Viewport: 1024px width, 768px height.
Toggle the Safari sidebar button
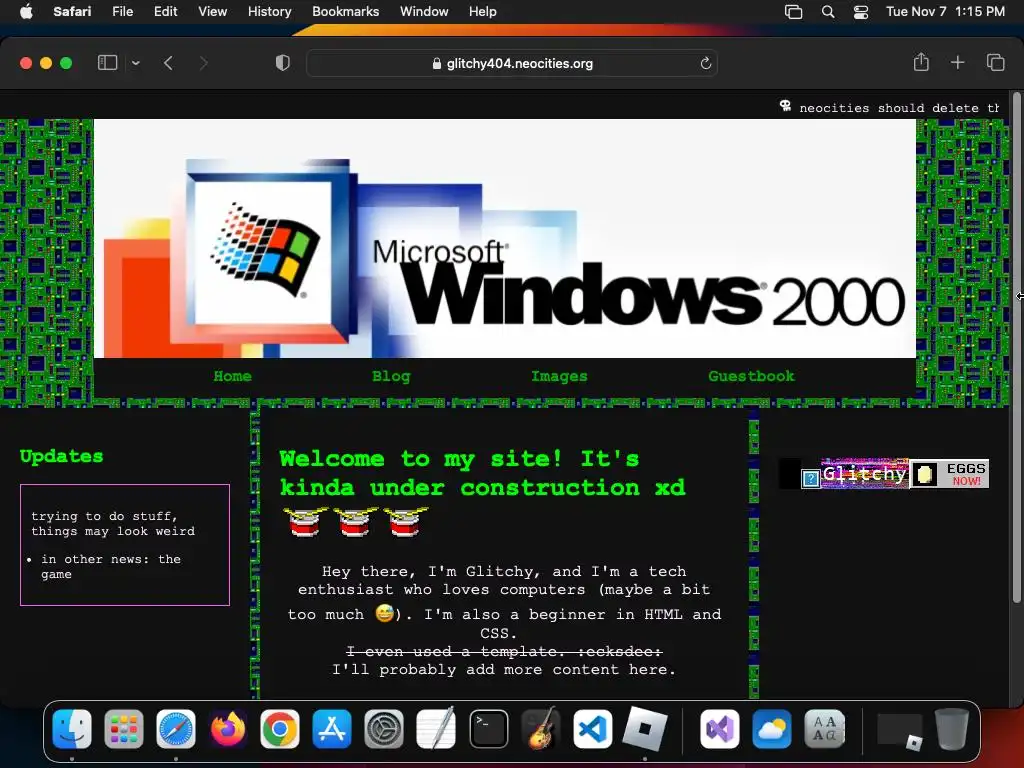pyautogui.click(x=107, y=63)
